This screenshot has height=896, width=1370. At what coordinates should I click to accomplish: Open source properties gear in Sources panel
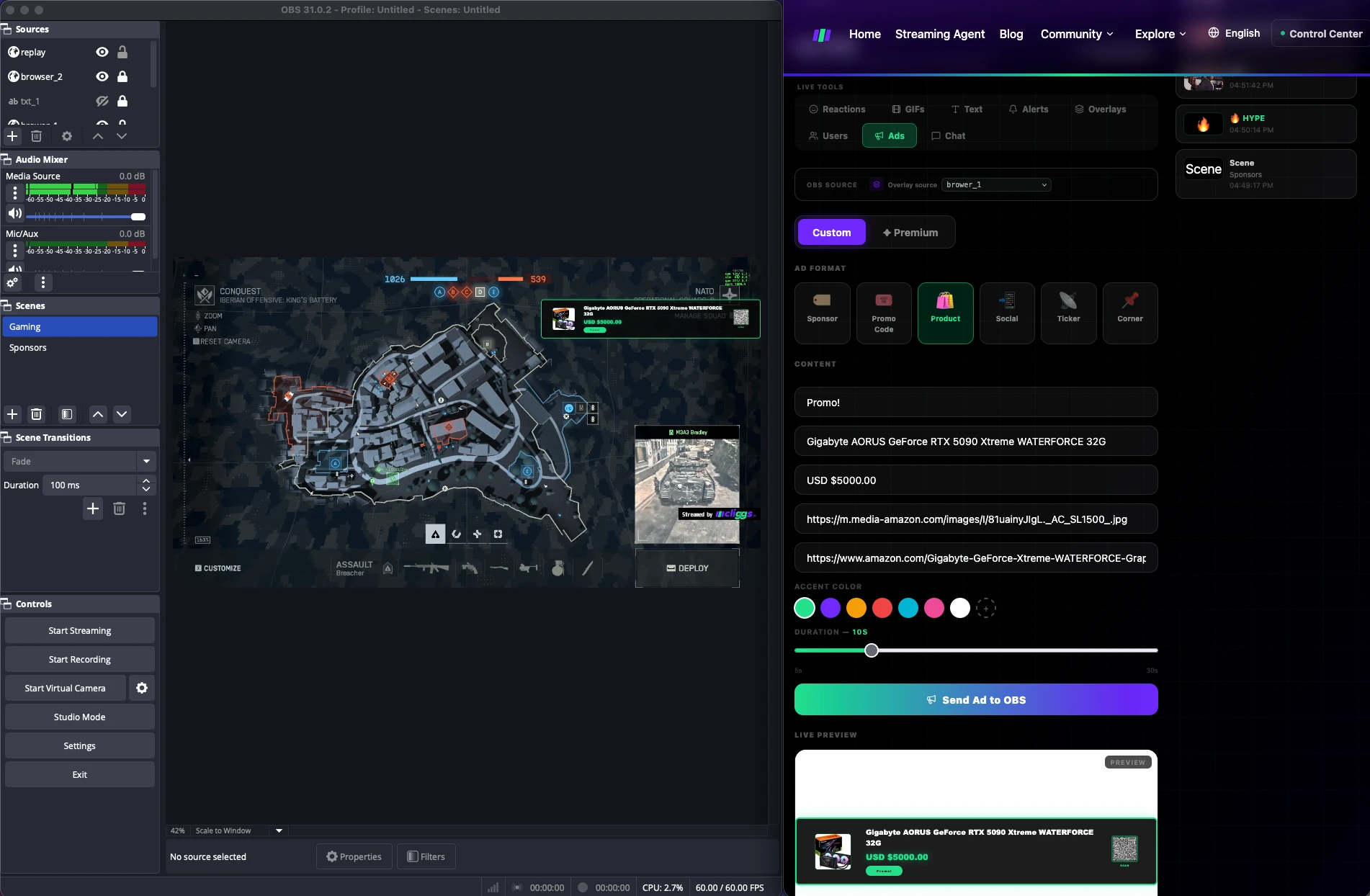tap(67, 136)
